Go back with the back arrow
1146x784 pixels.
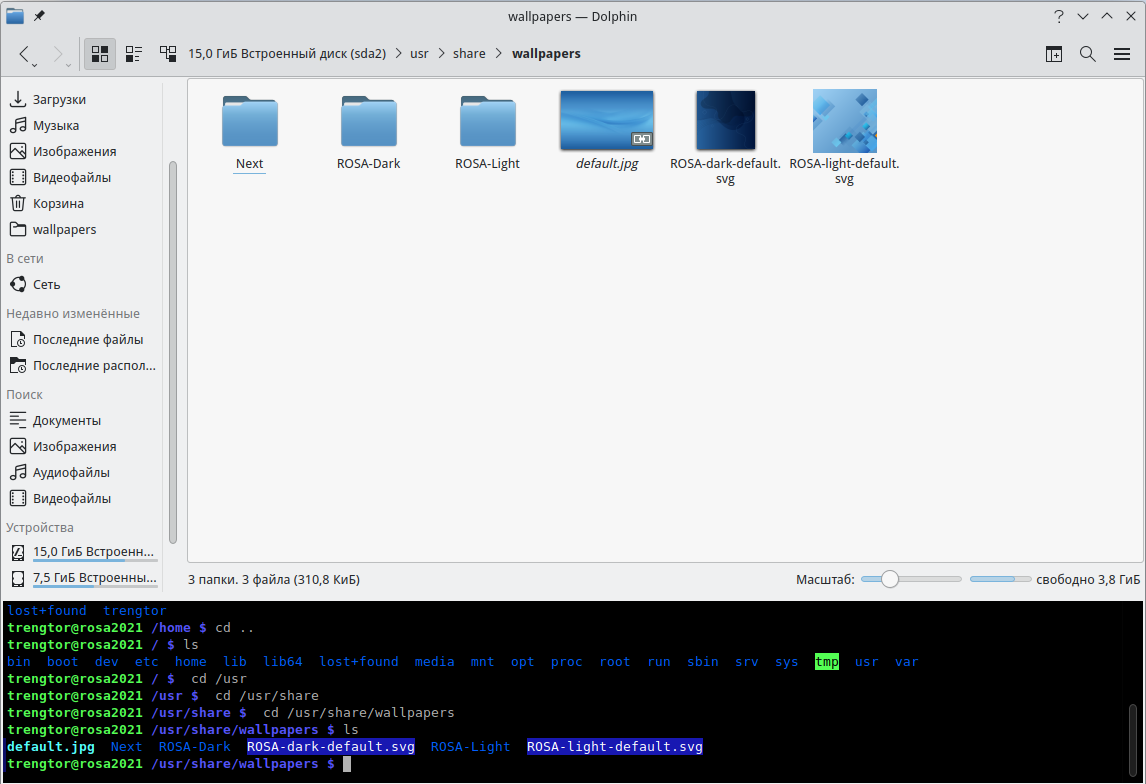pyautogui.click(x=24, y=53)
